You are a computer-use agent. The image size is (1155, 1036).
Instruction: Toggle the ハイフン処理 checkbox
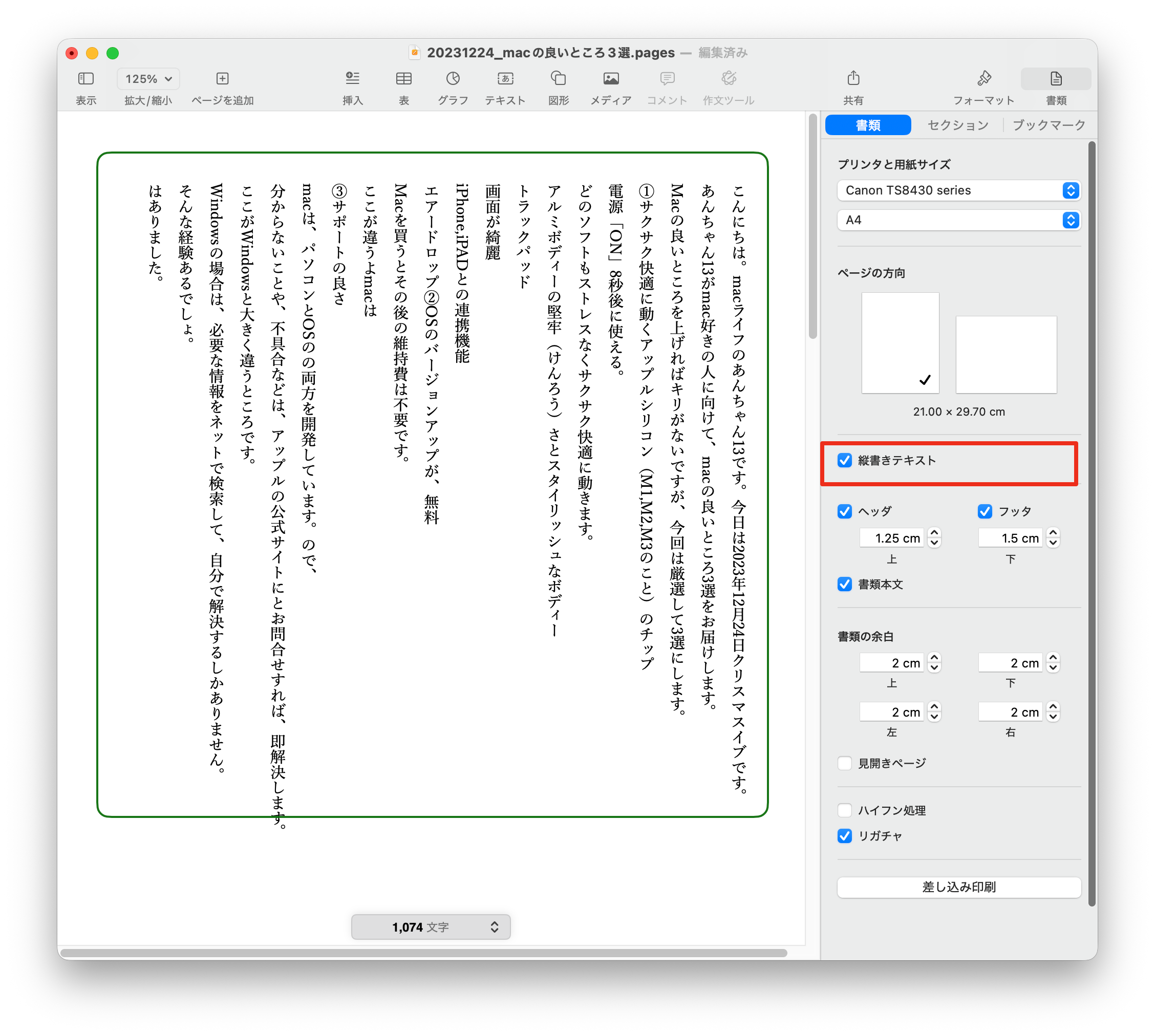(x=845, y=810)
